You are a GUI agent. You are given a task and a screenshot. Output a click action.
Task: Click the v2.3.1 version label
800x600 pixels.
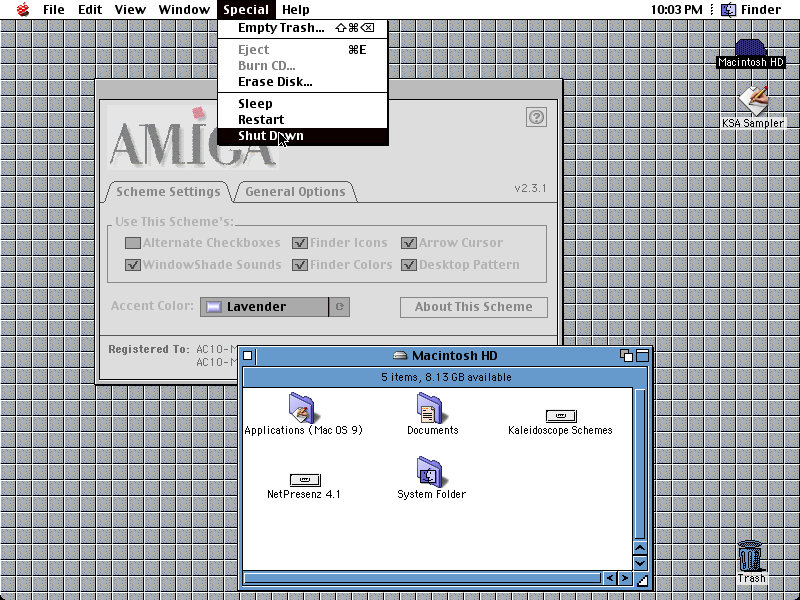[x=530, y=188]
